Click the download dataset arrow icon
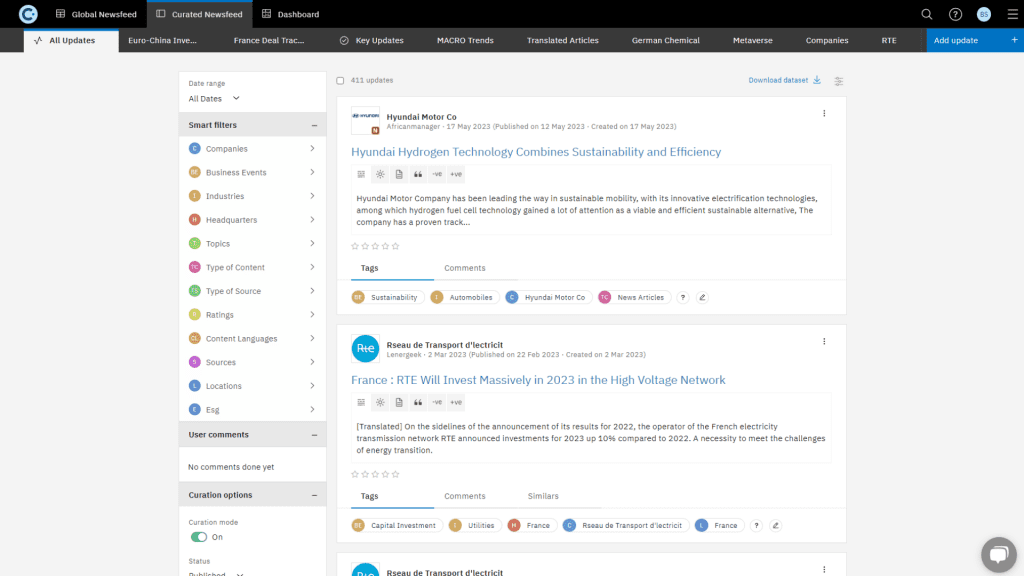Image resolution: width=1024 pixels, height=576 pixels. [817, 80]
